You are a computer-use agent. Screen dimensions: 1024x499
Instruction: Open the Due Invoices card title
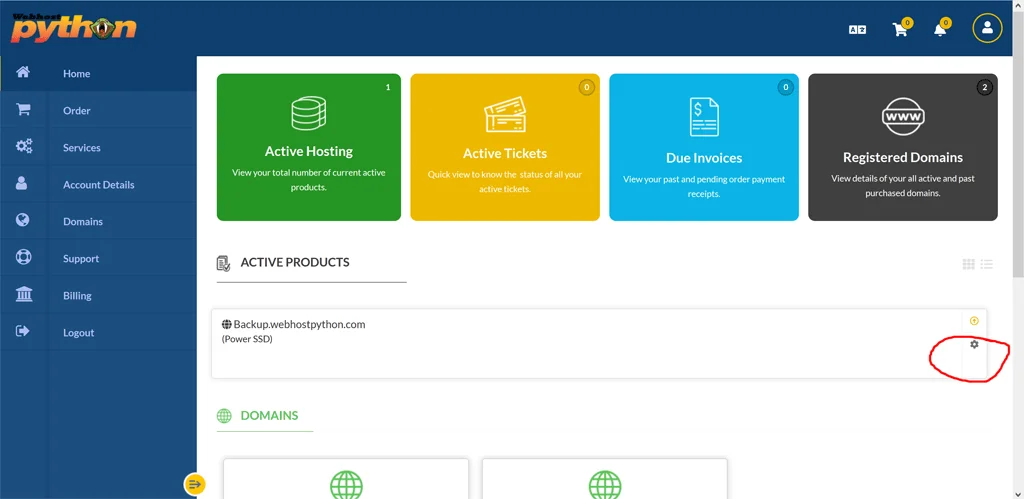point(704,158)
